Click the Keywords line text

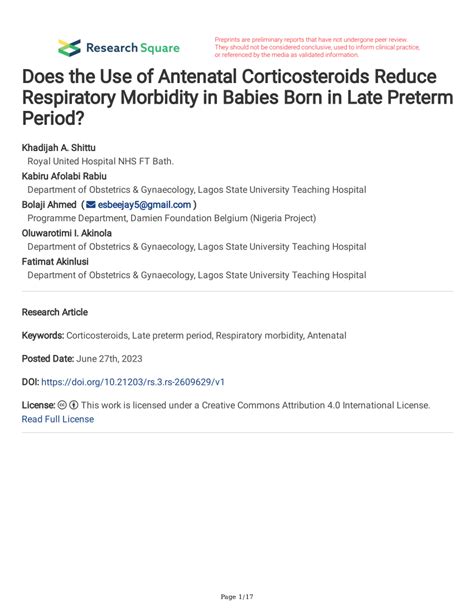click(x=184, y=335)
